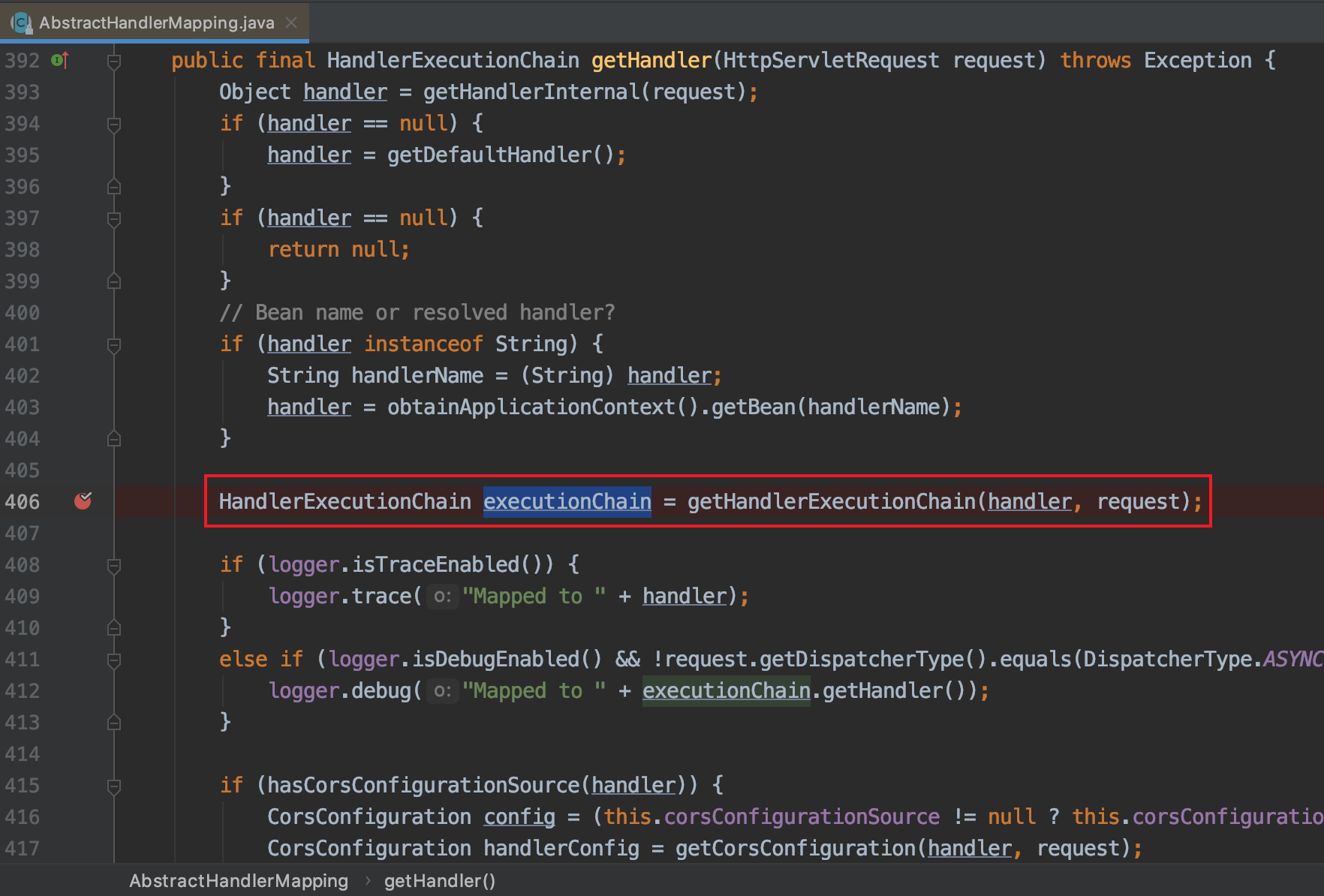Click hasCorsConfigurationSource call on line 415
The image size is (1324, 896).
(423, 785)
